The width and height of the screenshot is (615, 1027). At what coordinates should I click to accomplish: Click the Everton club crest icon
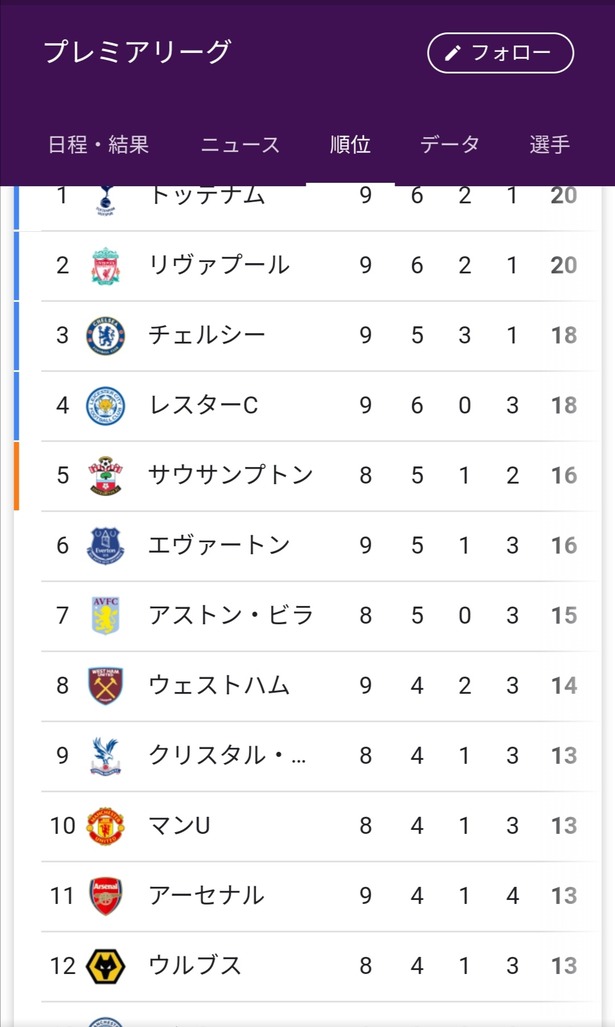tap(105, 546)
